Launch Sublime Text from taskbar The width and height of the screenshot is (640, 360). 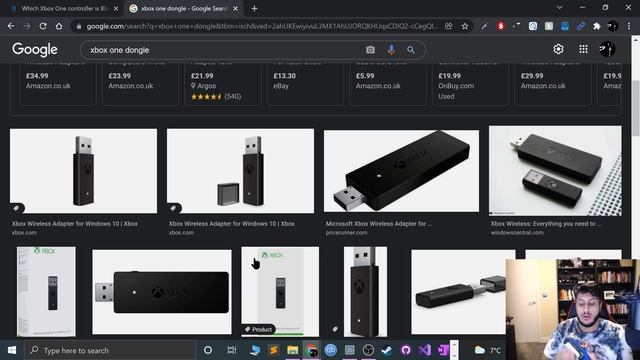273,350
